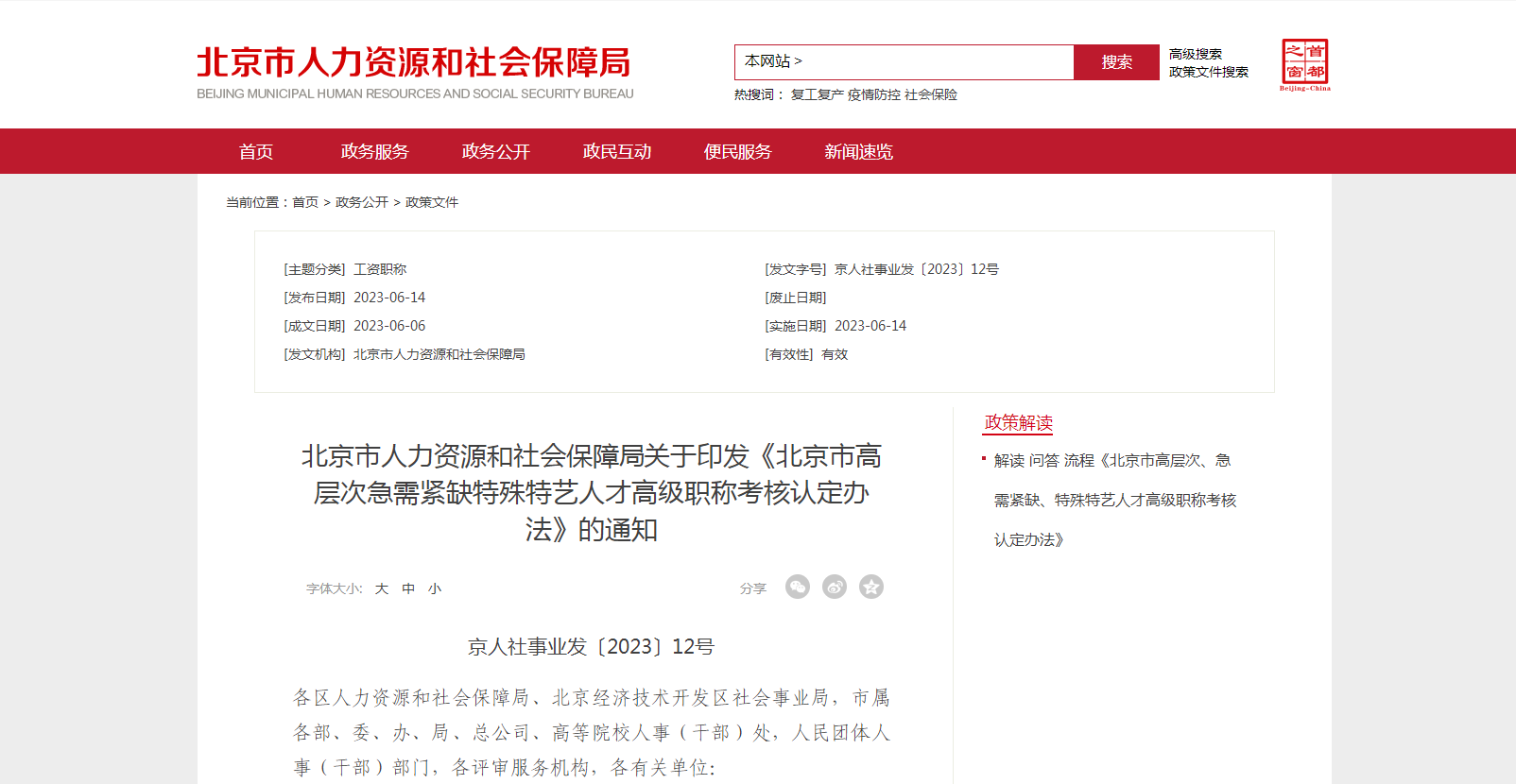Viewport: 1516px width, 784px height.
Task: Click the bureau title logo in header
Action: point(414,70)
